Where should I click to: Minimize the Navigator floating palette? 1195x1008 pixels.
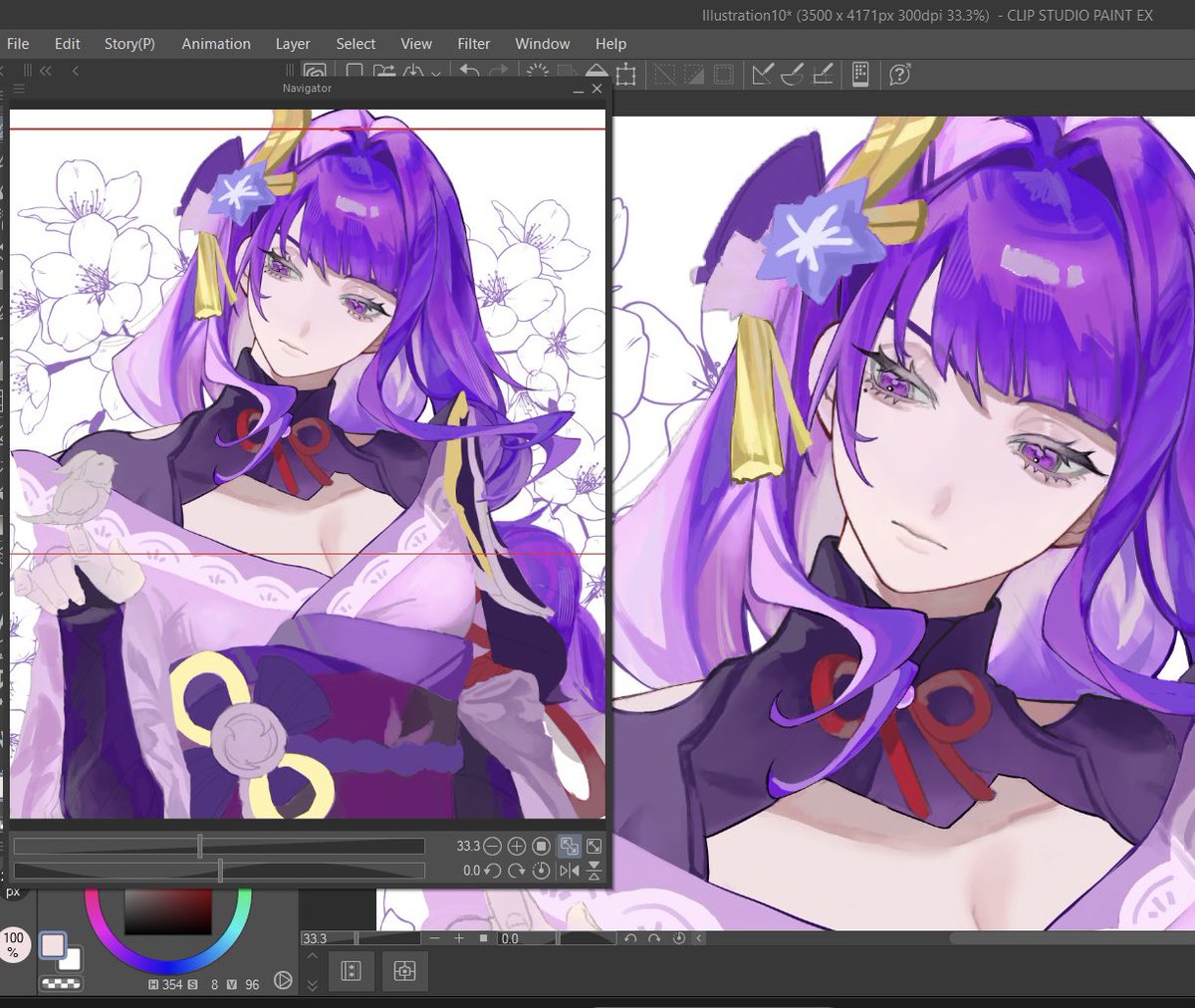[x=579, y=90]
